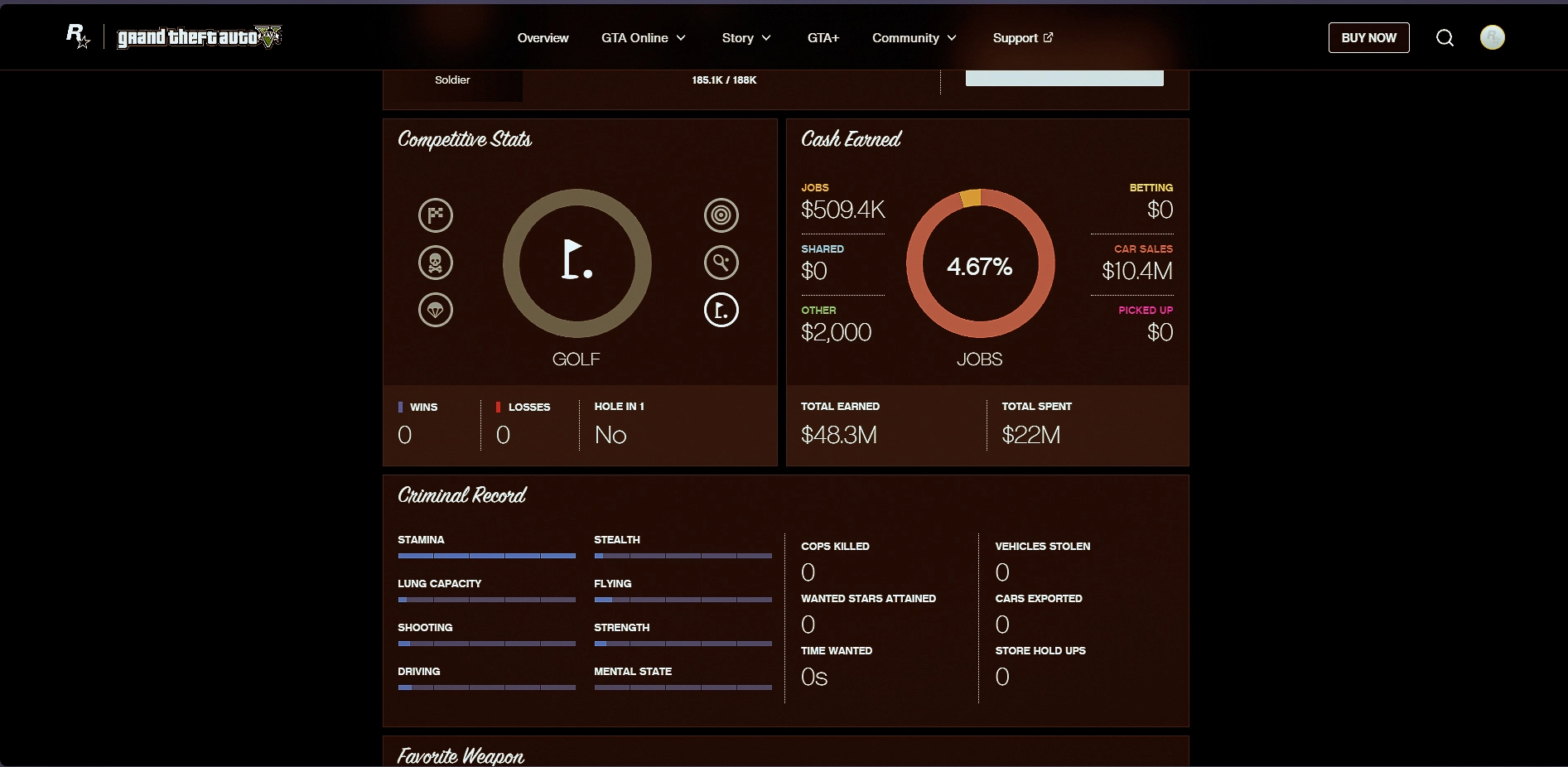Expand the Community dropdown menu
Viewport: 1568px width, 767px height.
pos(914,38)
